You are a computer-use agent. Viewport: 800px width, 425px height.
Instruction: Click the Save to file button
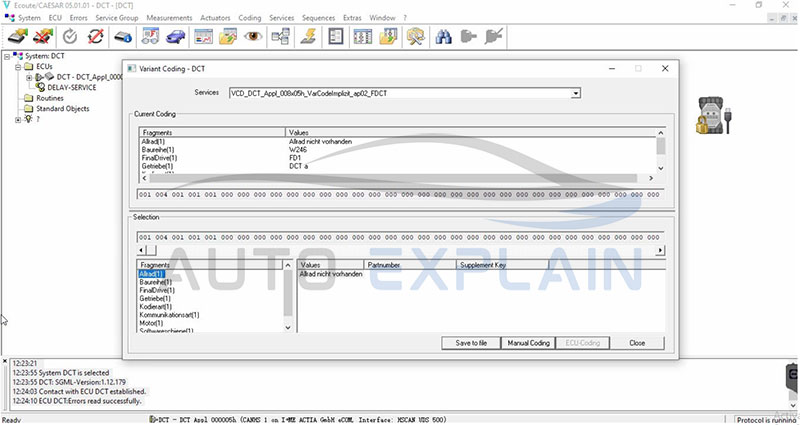click(x=471, y=343)
